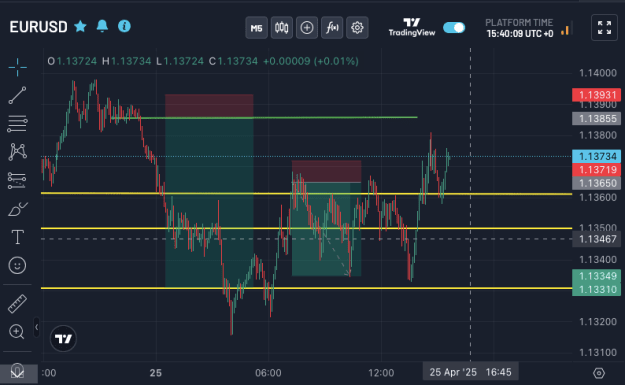The width and height of the screenshot is (625, 385).
Task: Open the horizontal lines Fibonacci tool
Action: click(x=18, y=124)
